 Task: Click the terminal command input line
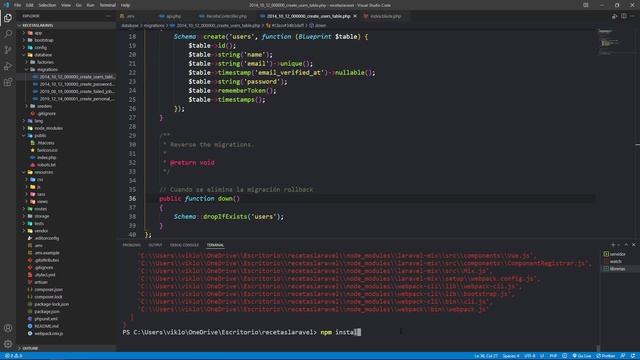(x=241, y=332)
